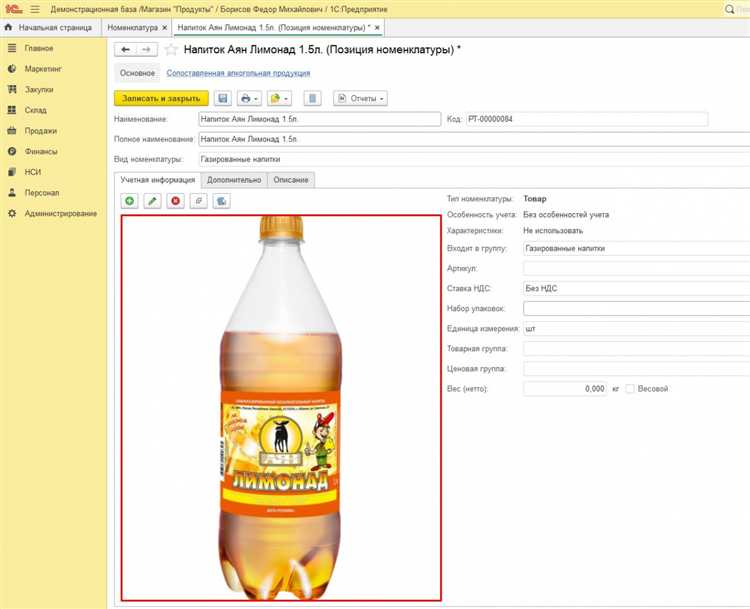
Task: Go back with the left arrow button
Action: click(x=125, y=49)
